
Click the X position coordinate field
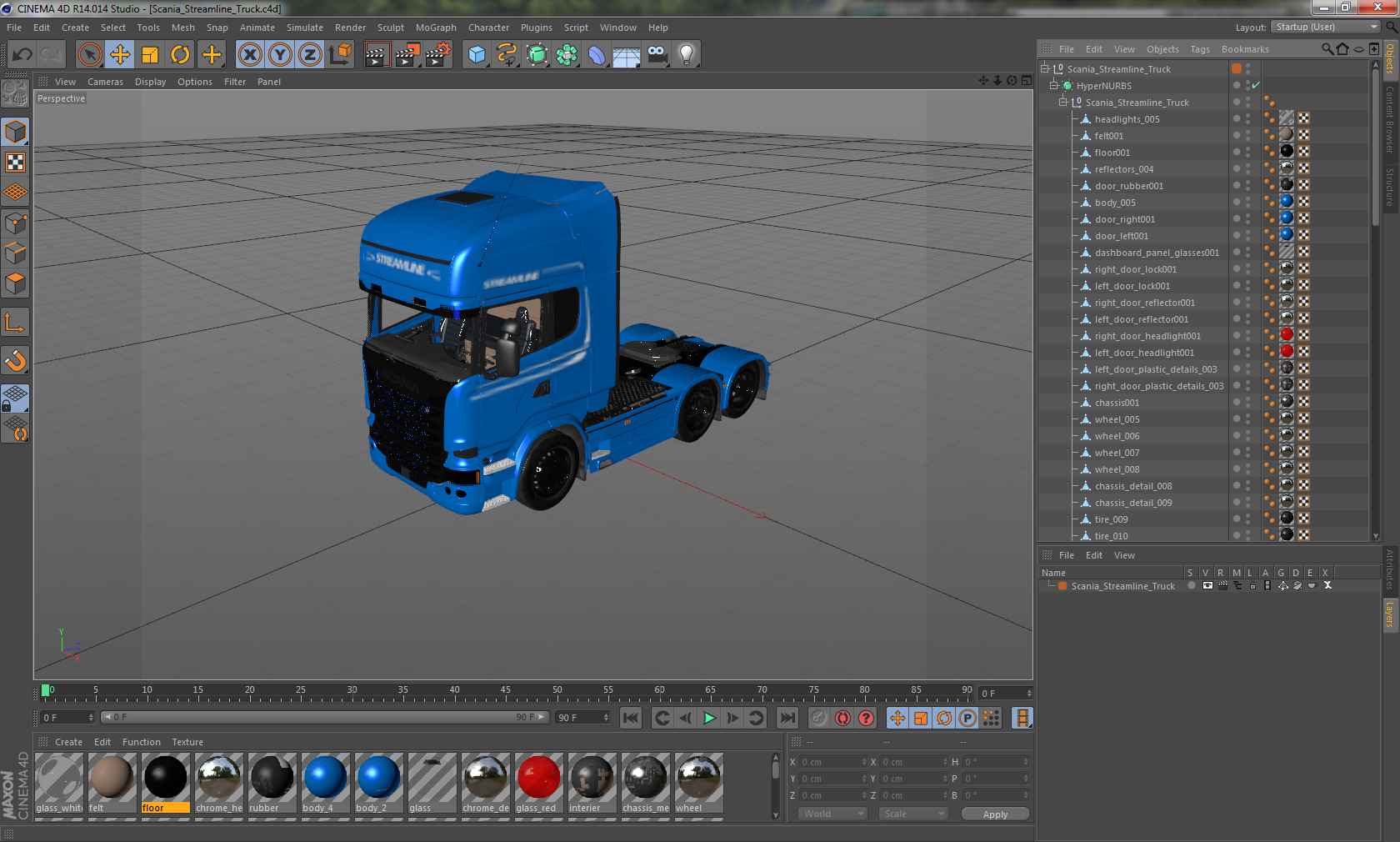[x=832, y=762]
